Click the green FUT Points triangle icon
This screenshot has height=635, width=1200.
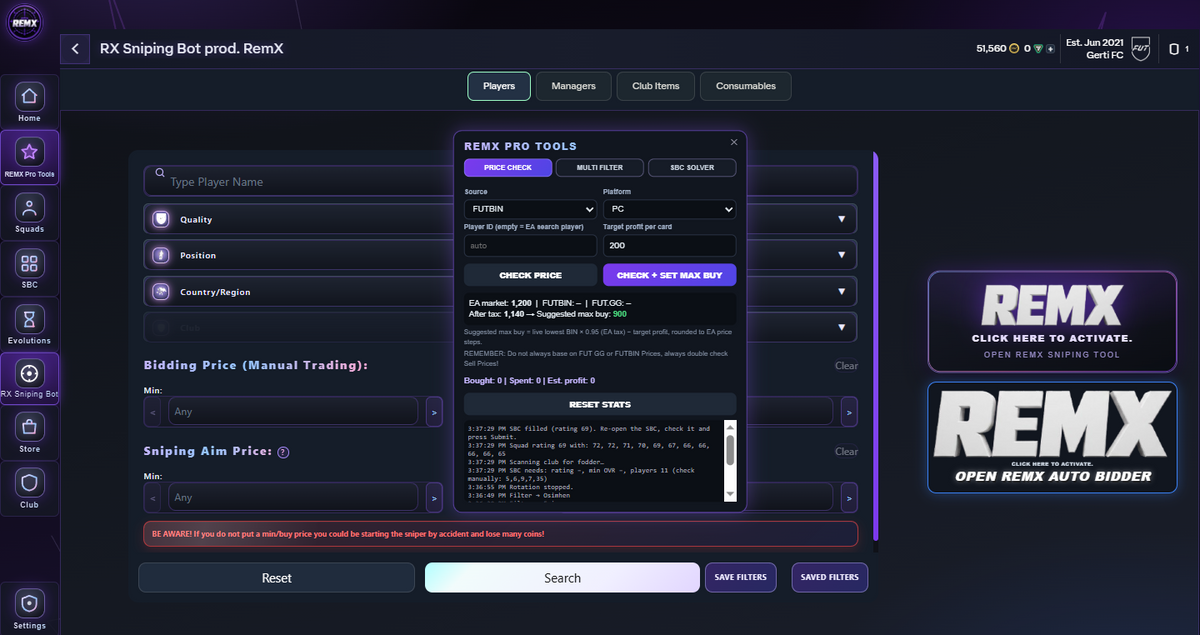(1038, 48)
